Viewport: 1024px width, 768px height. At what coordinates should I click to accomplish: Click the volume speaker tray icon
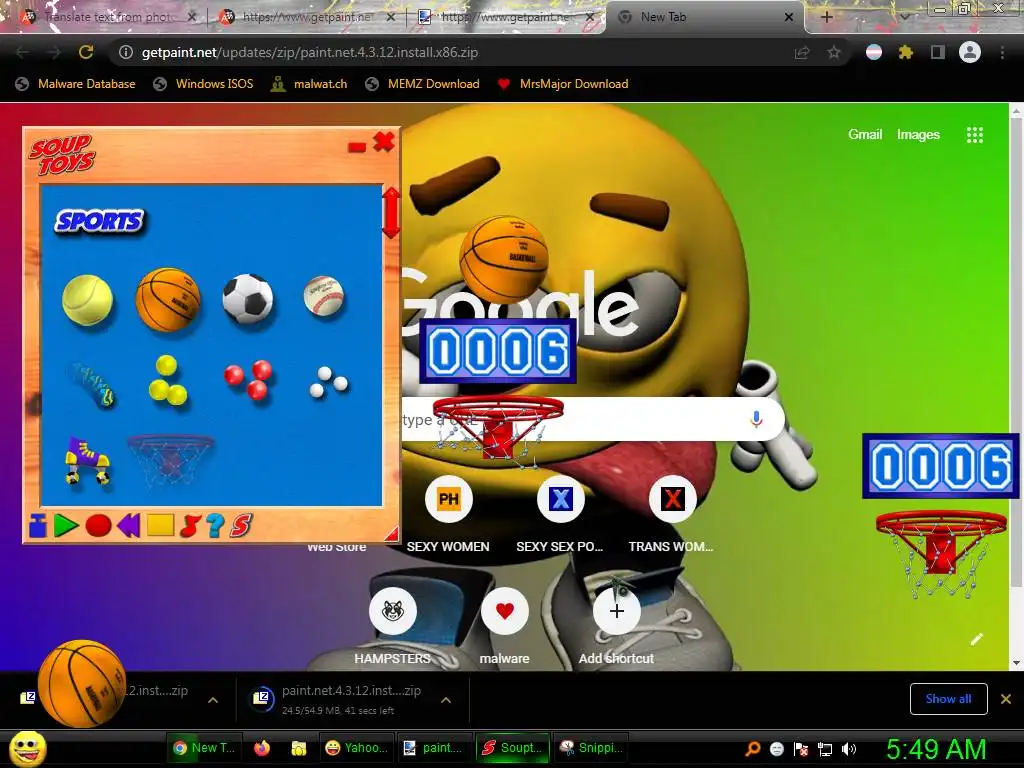(x=848, y=749)
